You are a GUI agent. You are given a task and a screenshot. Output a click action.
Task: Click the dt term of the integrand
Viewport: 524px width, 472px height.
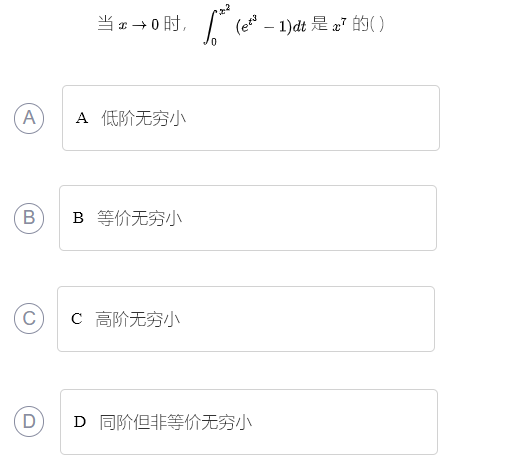(x=299, y=26)
